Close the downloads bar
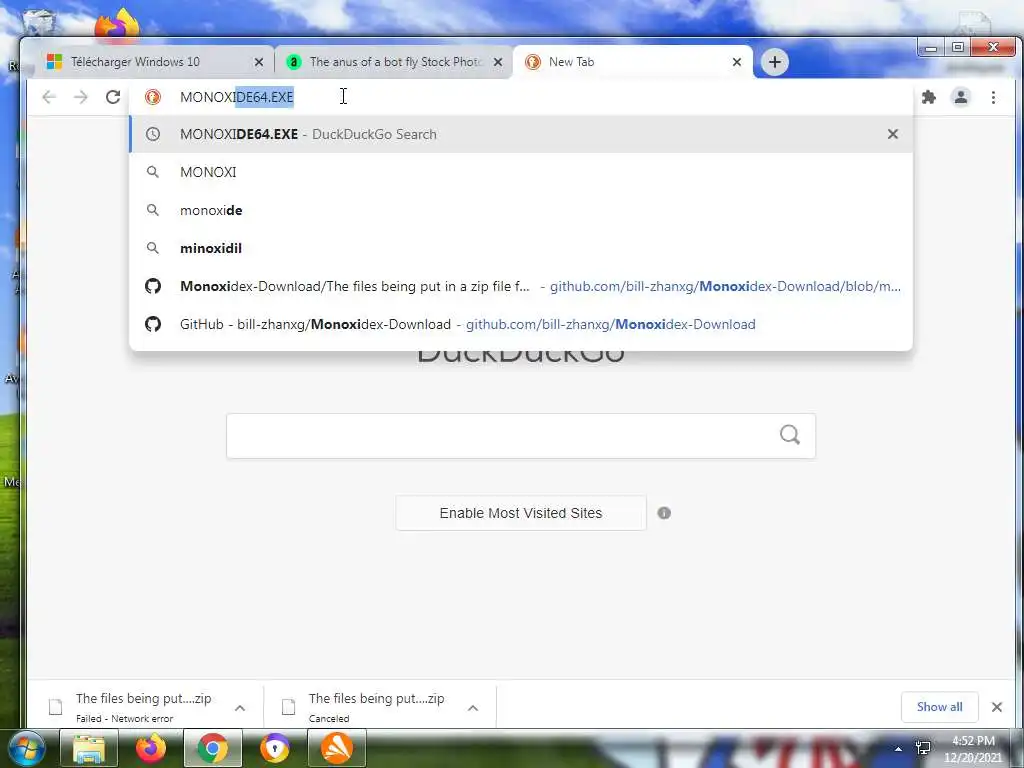The width and height of the screenshot is (1024, 768). 997,707
